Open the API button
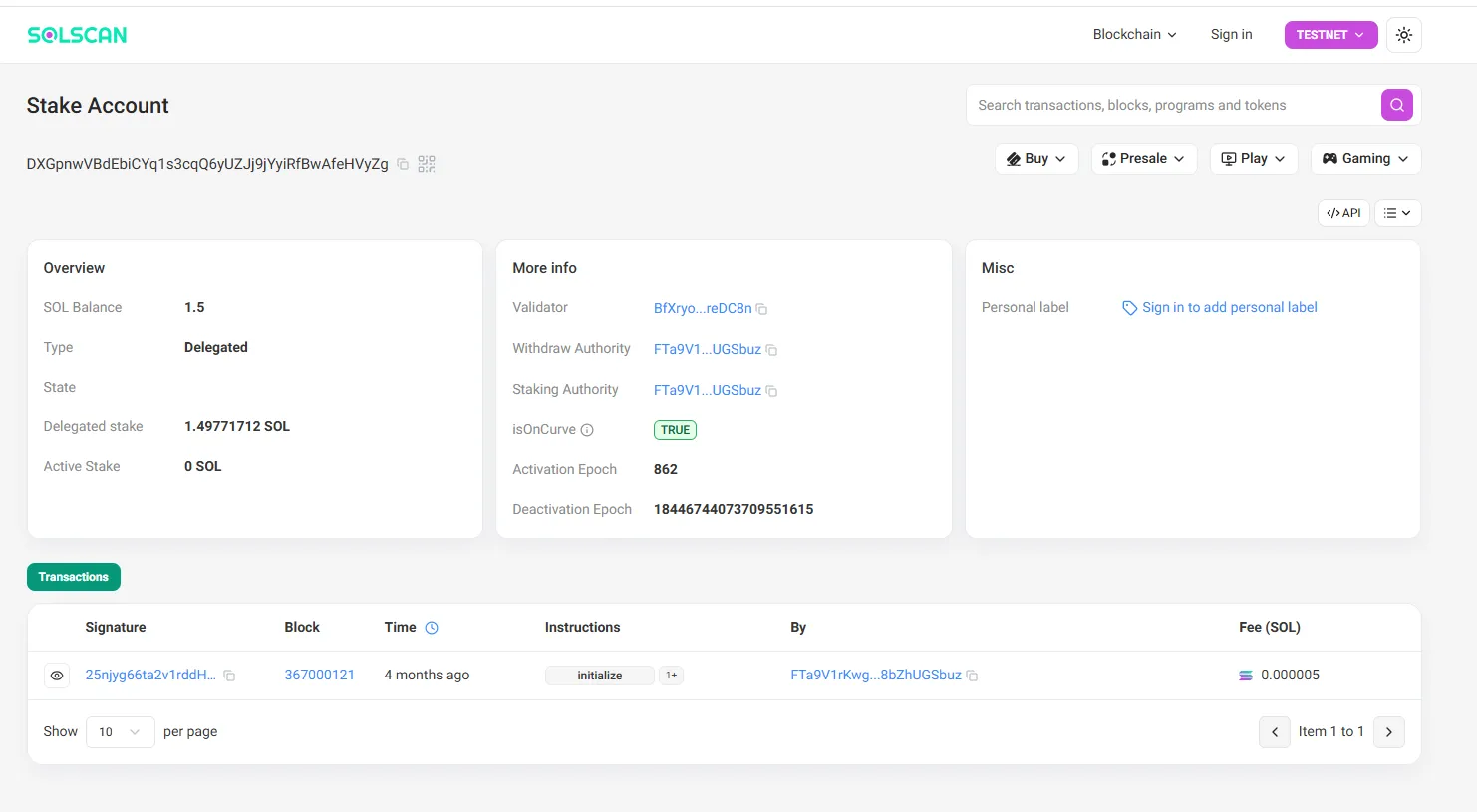 click(x=1343, y=213)
